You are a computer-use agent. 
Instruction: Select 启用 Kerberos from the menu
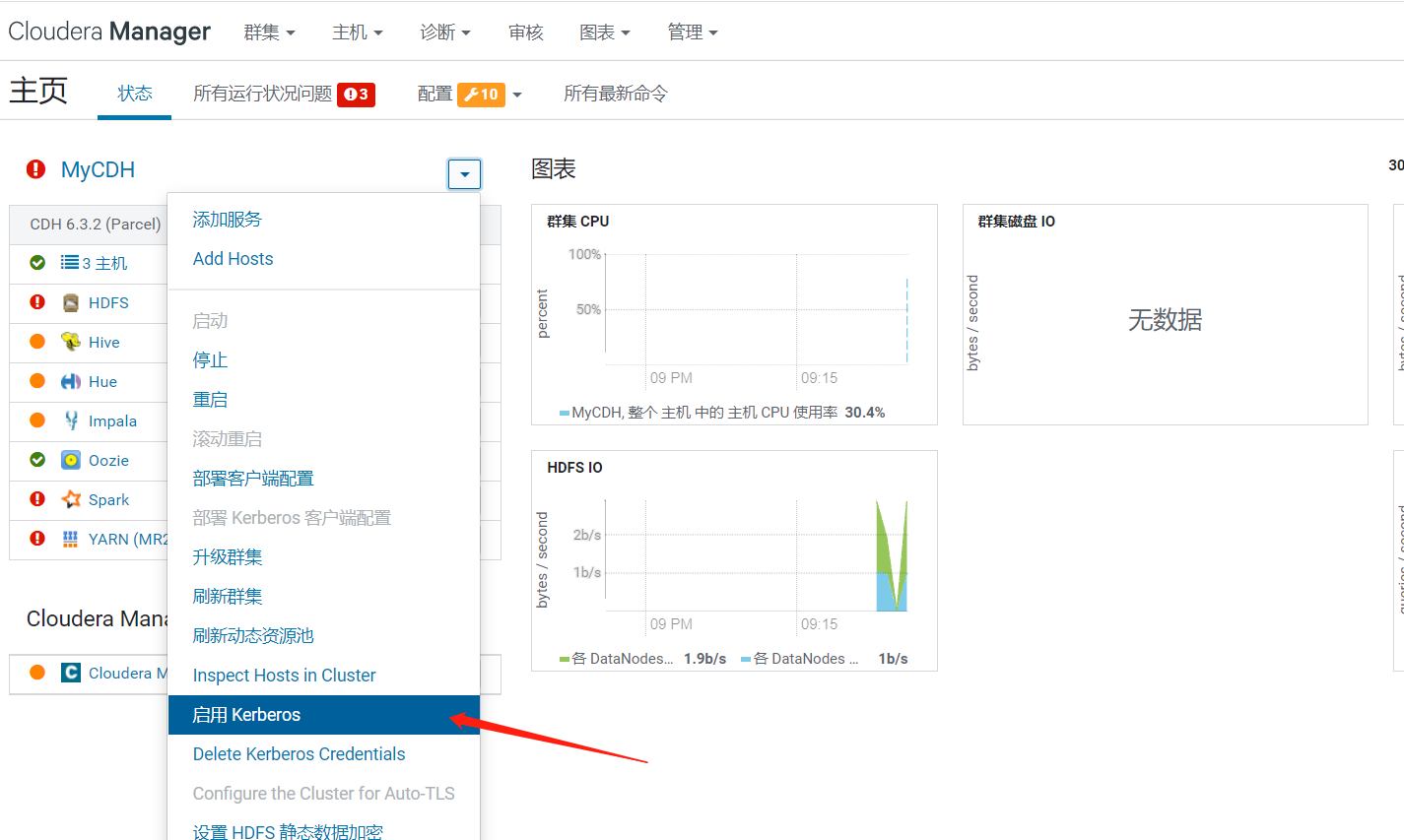point(246,715)
